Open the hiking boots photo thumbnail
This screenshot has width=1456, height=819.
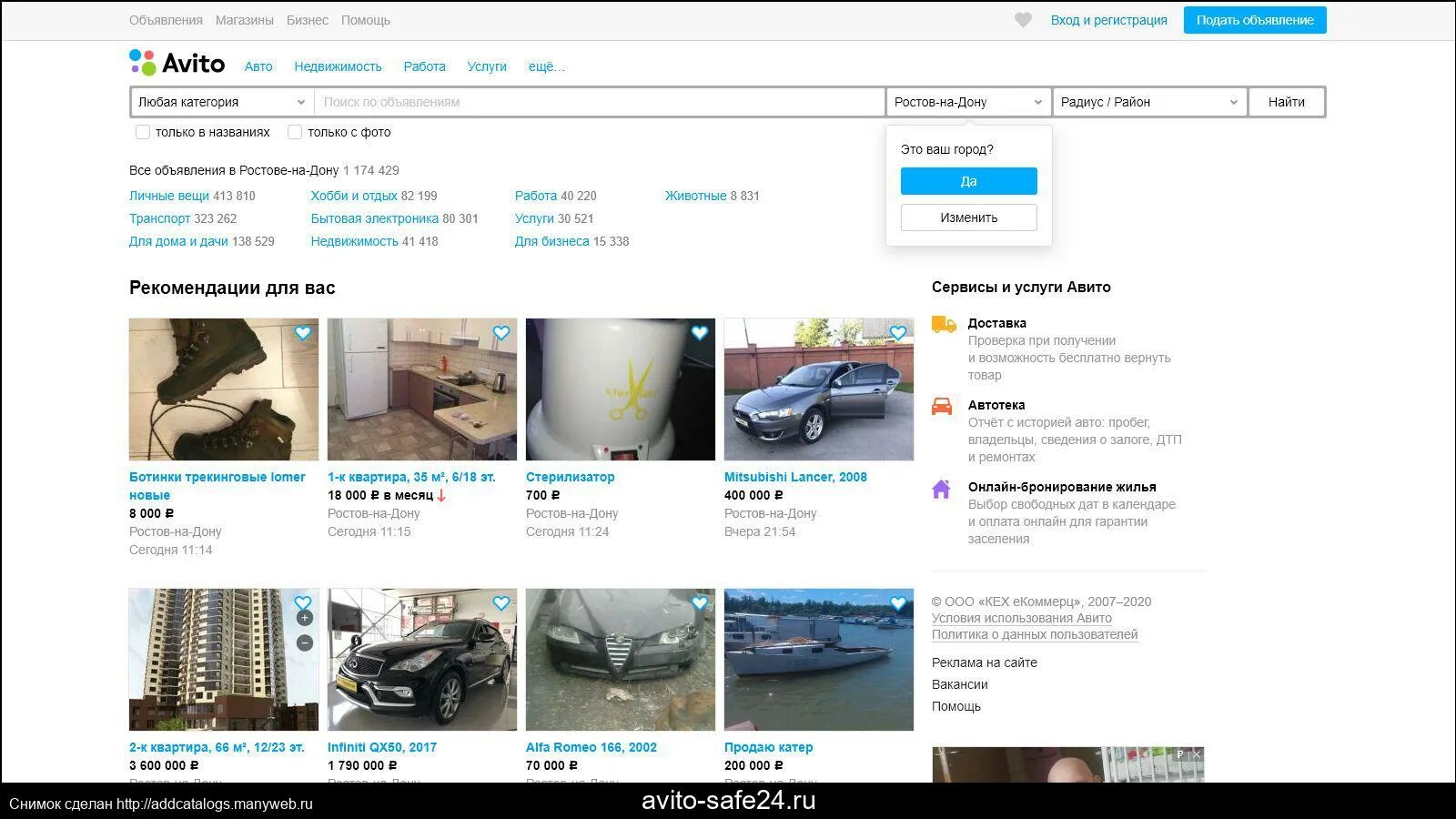tap(224, 389)
